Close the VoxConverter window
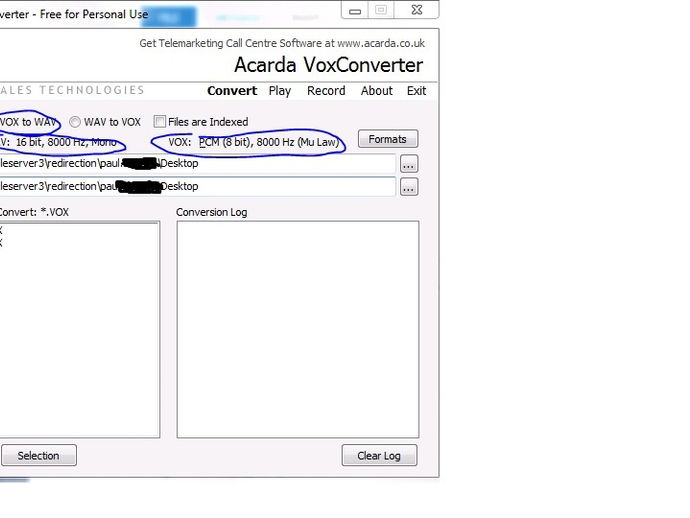Image resolution: width=690 pixels, height=518 pixels. [x=417, y=10]
